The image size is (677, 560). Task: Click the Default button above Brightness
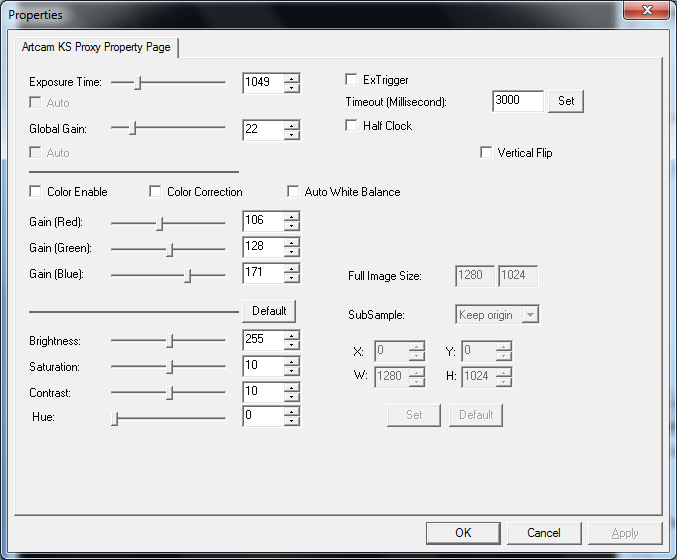tap(269, 310)
